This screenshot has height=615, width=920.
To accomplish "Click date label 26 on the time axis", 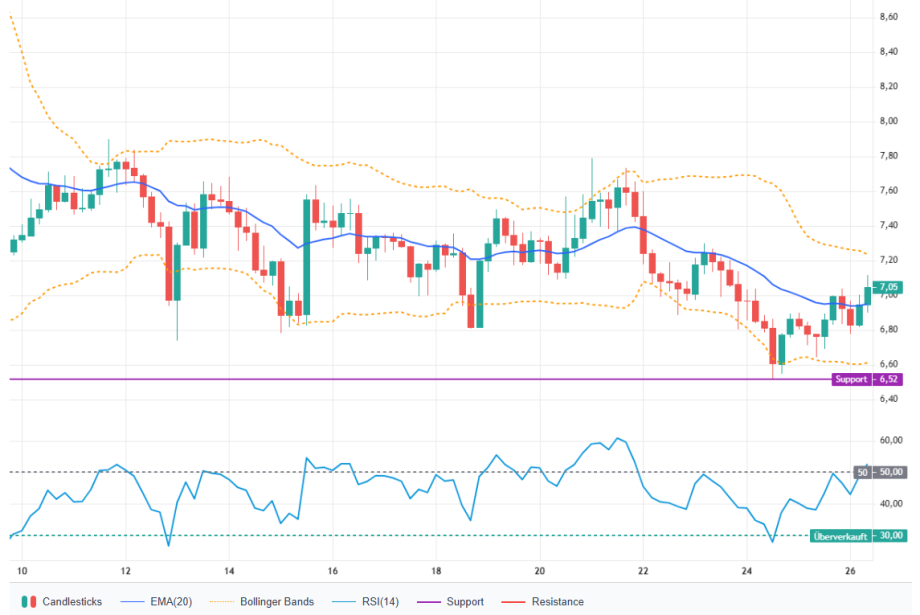I will (x=850, y=571).
